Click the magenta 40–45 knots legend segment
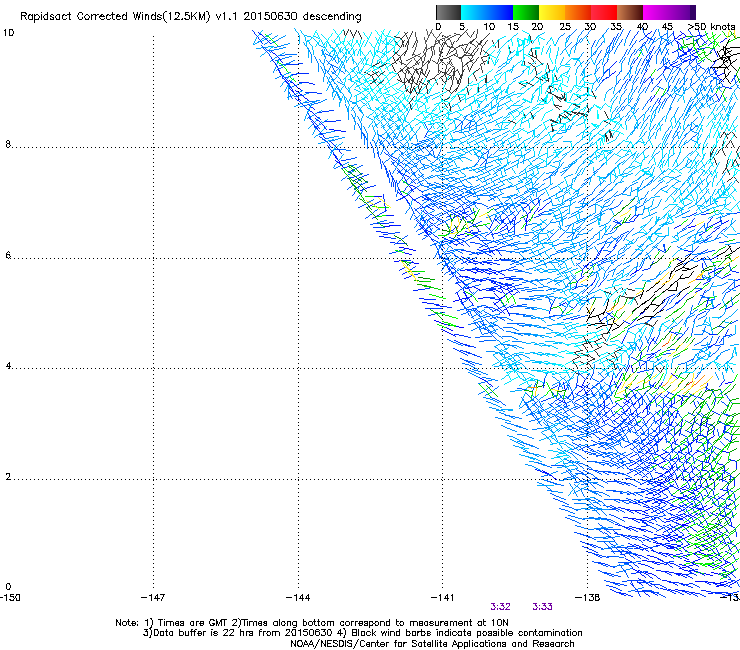This screenshot has width=740, height=650. pos(656,12)
